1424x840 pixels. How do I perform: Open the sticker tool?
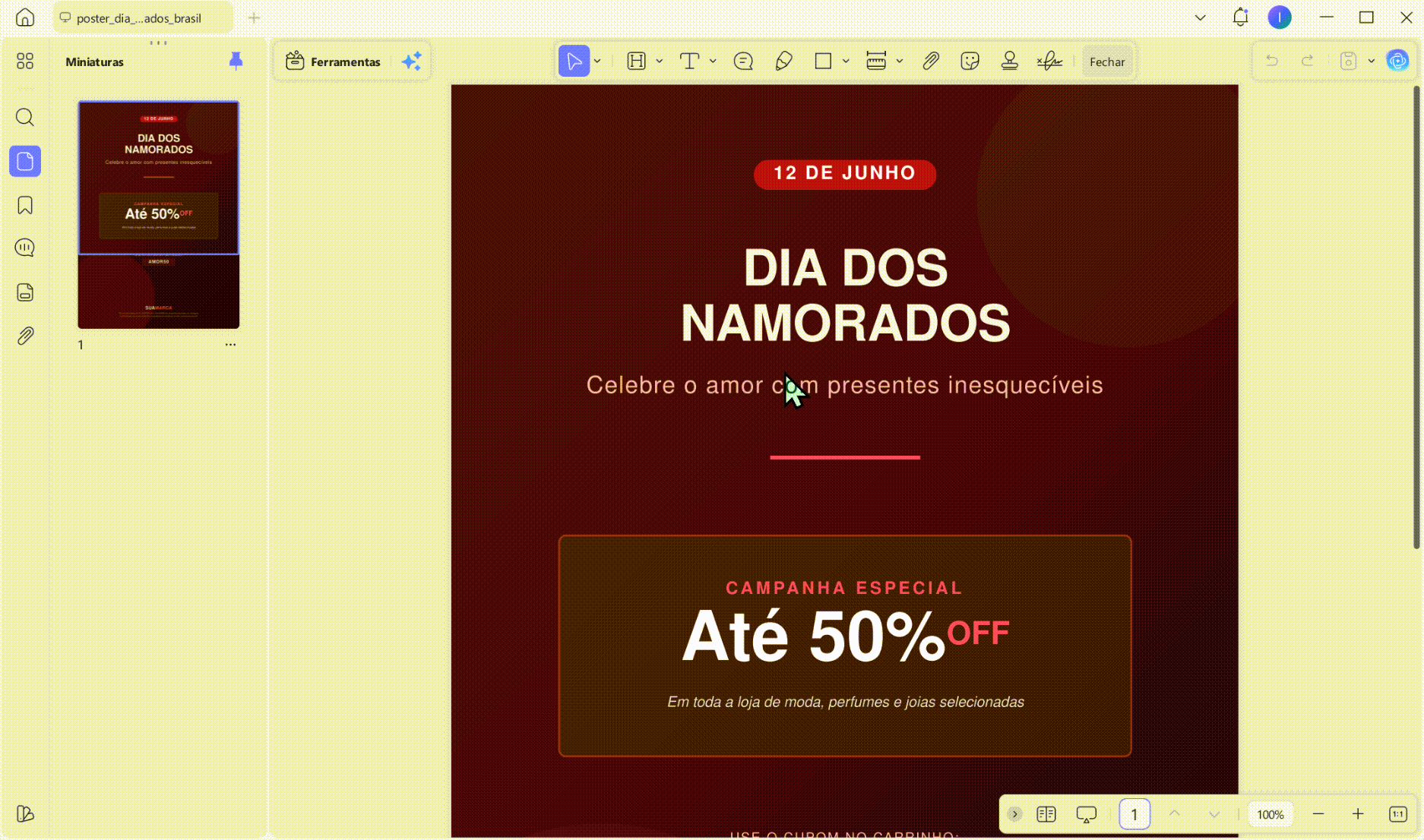click(x=970, y=61)
